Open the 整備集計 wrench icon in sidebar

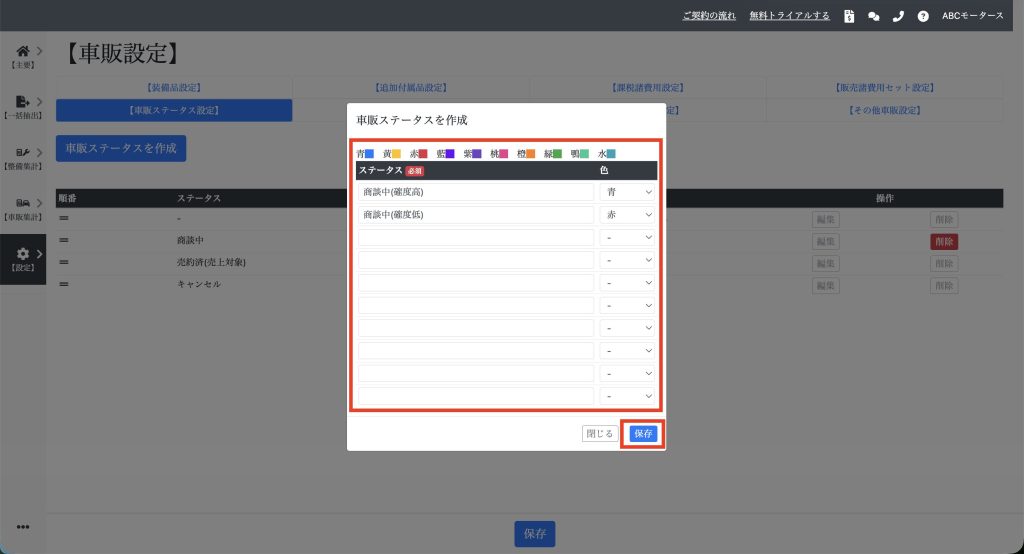pyautogui.click(x=23, y=153)
